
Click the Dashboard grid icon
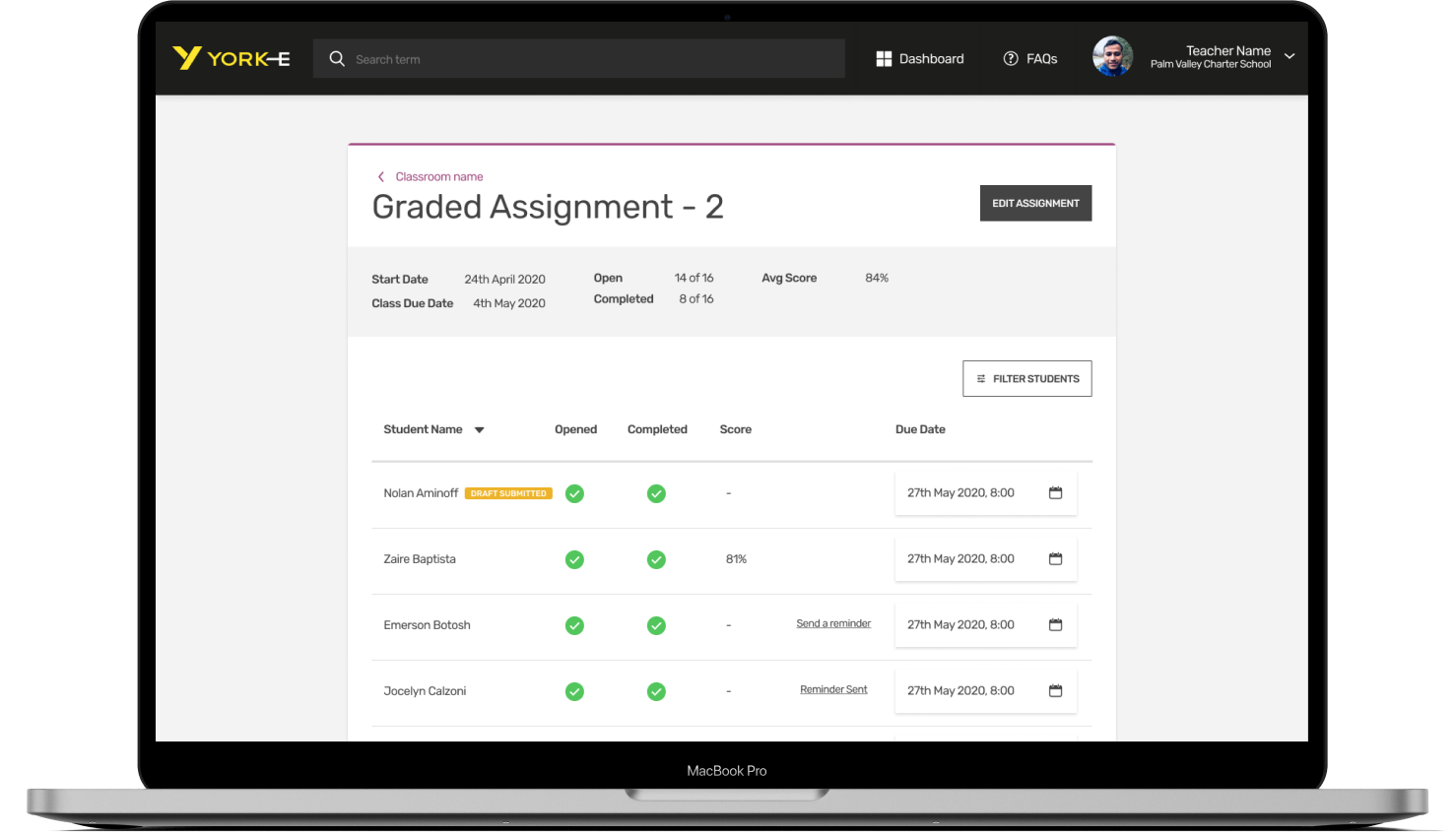[884, 58]
